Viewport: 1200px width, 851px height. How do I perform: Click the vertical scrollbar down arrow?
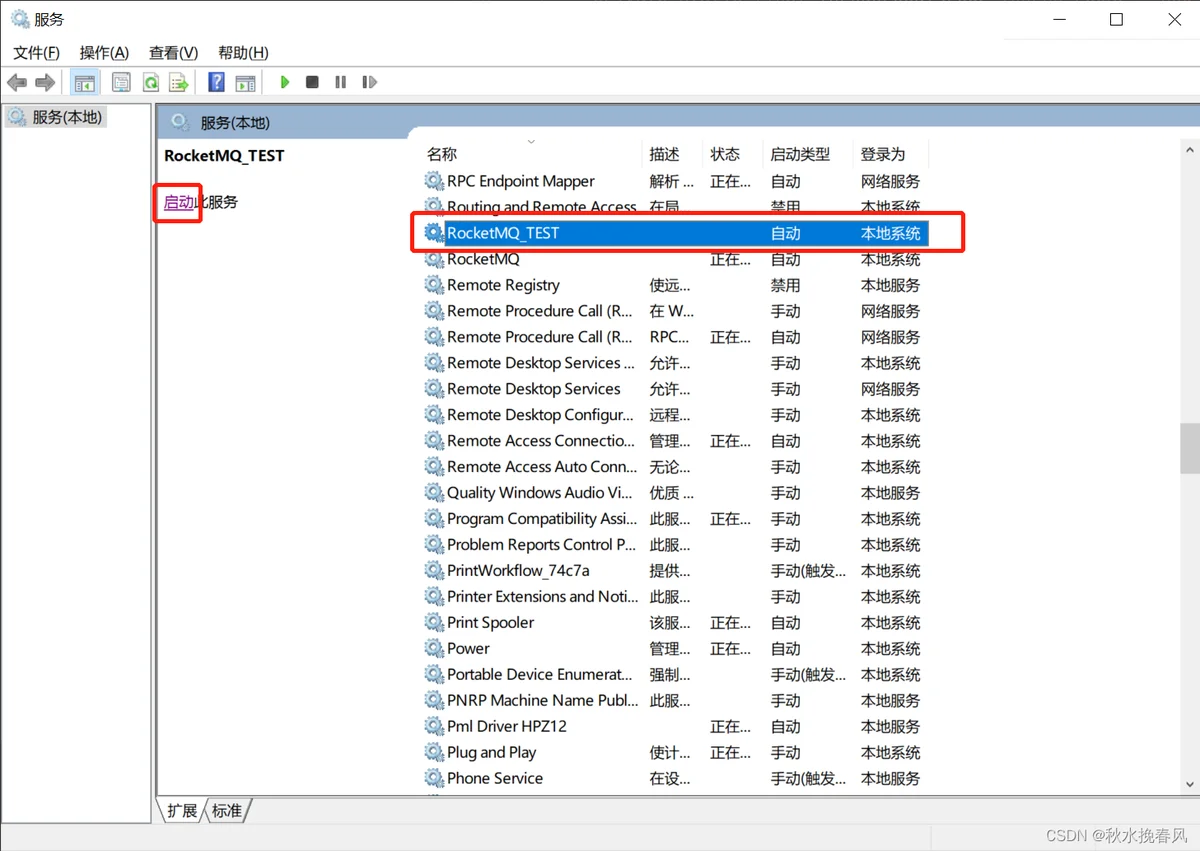pyautogui.click(x=1190, y=785)
